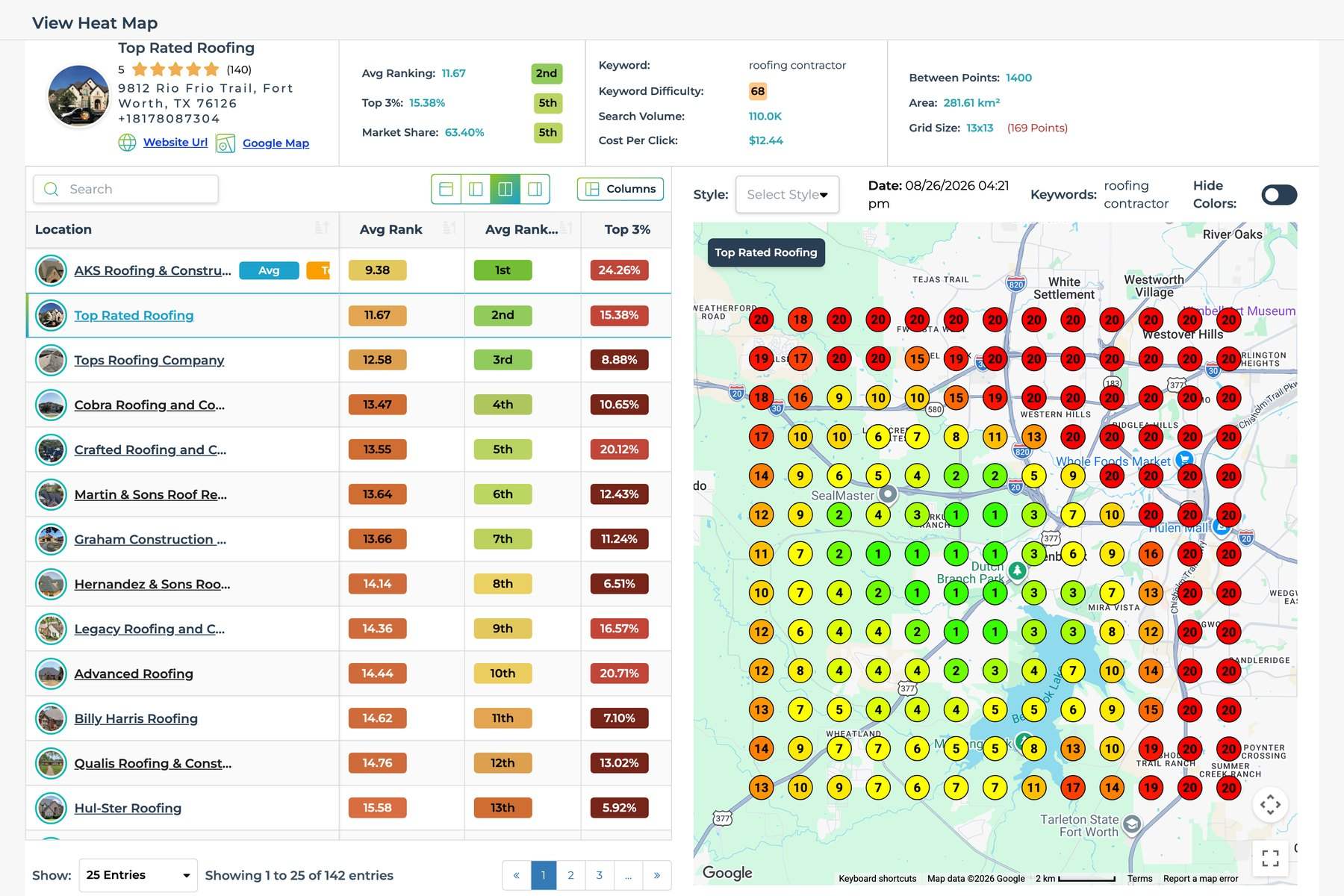The width and height of the screenshot is (1344, 896).
Task: Click the Top Rated Roofing map label
Action: [x=766, y=252]
